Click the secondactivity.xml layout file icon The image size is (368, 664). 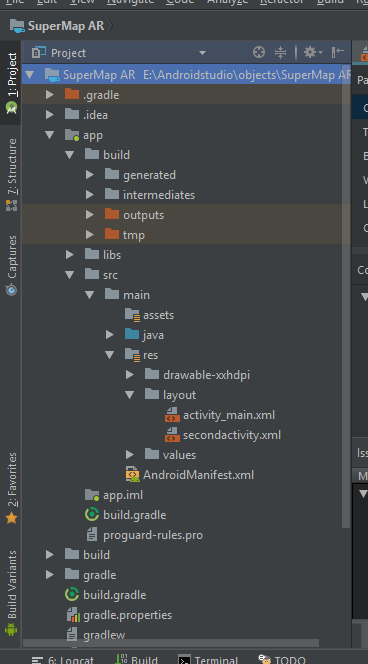(172, 434)
